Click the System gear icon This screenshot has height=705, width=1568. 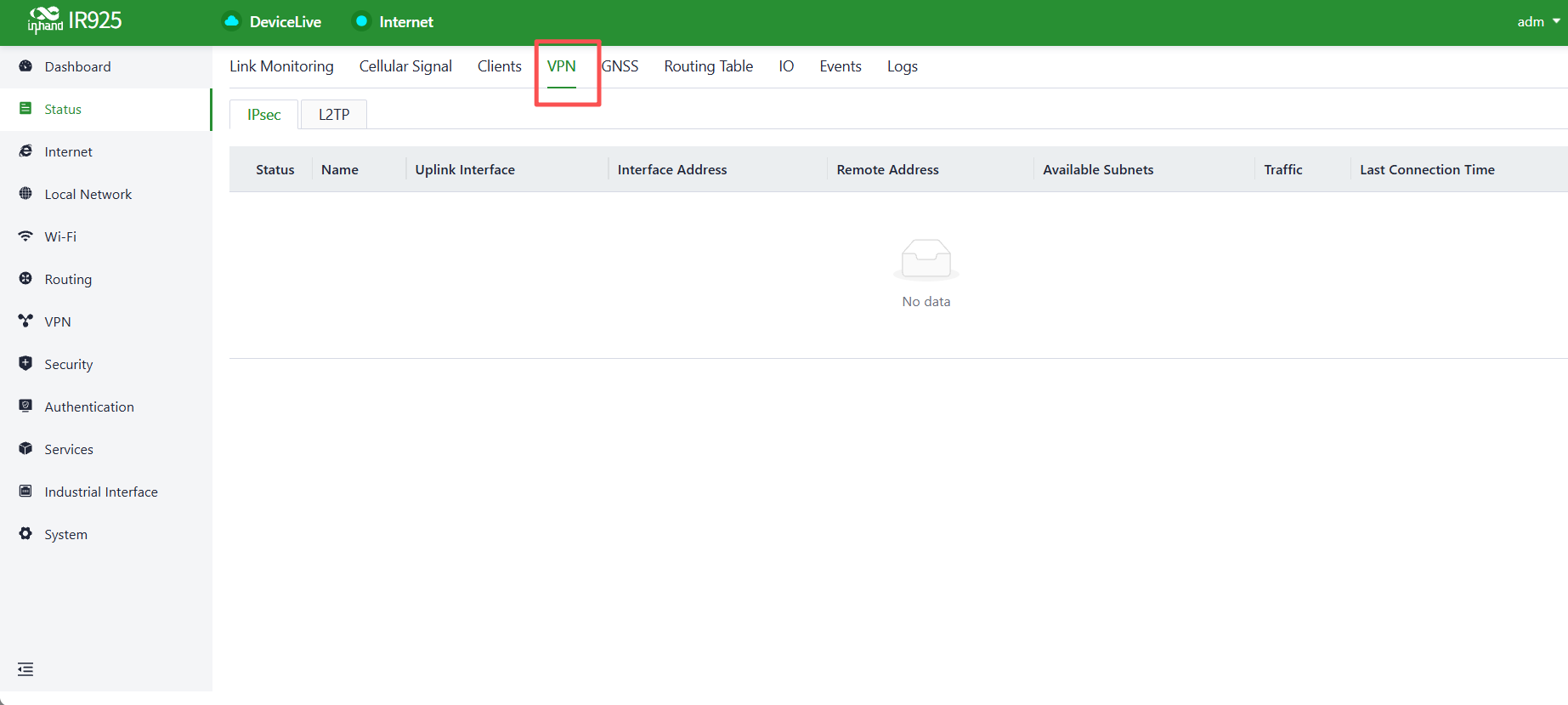(x=25, y=534)
